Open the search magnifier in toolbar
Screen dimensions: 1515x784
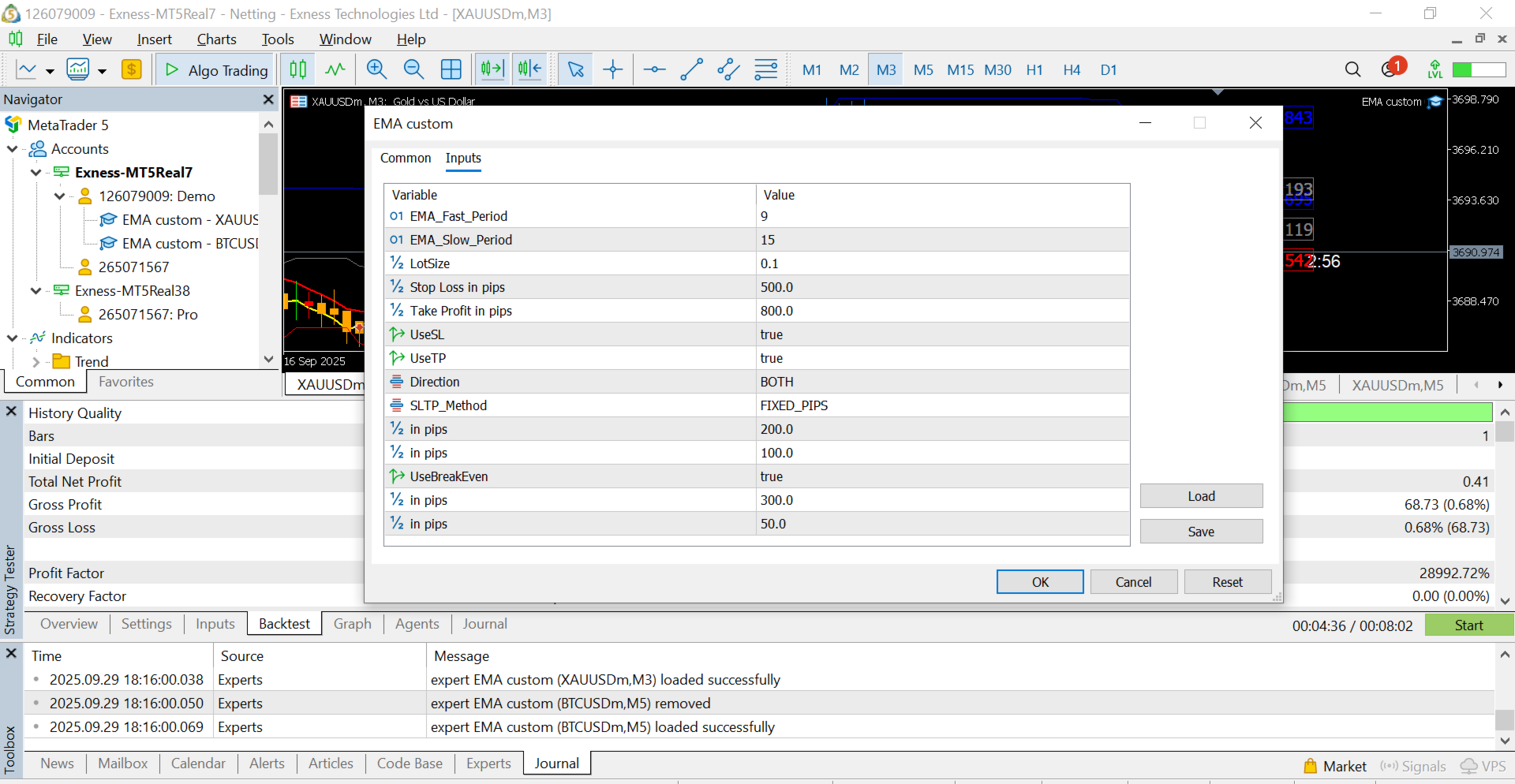1352,69
